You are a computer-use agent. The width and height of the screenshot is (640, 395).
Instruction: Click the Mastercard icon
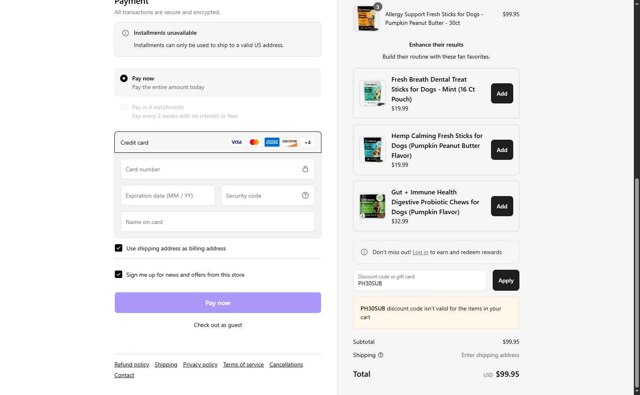click(254, 142)
